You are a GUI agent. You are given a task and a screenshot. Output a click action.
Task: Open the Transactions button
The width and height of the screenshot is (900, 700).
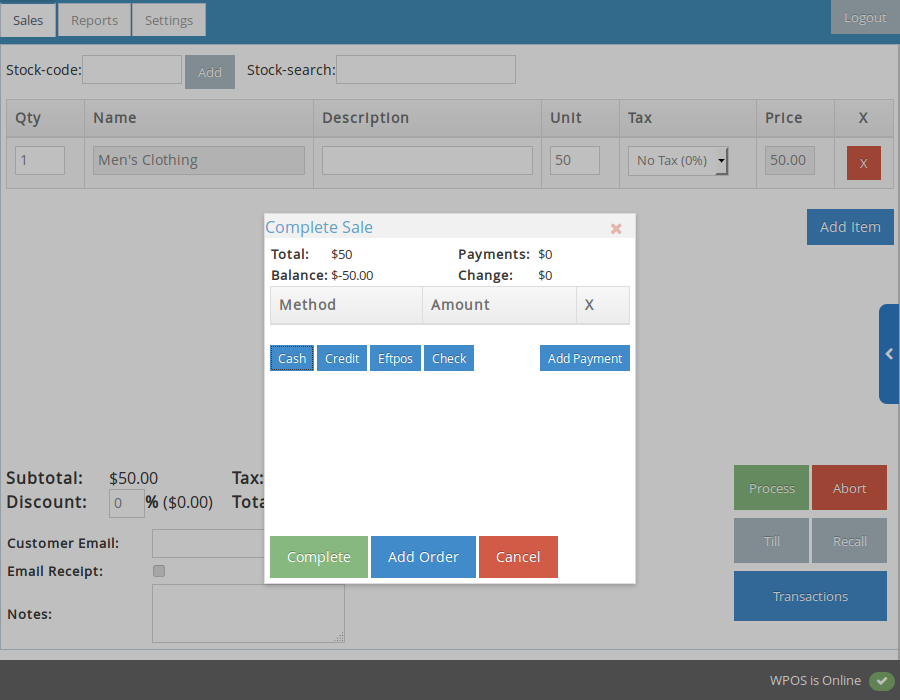point(810,596)
